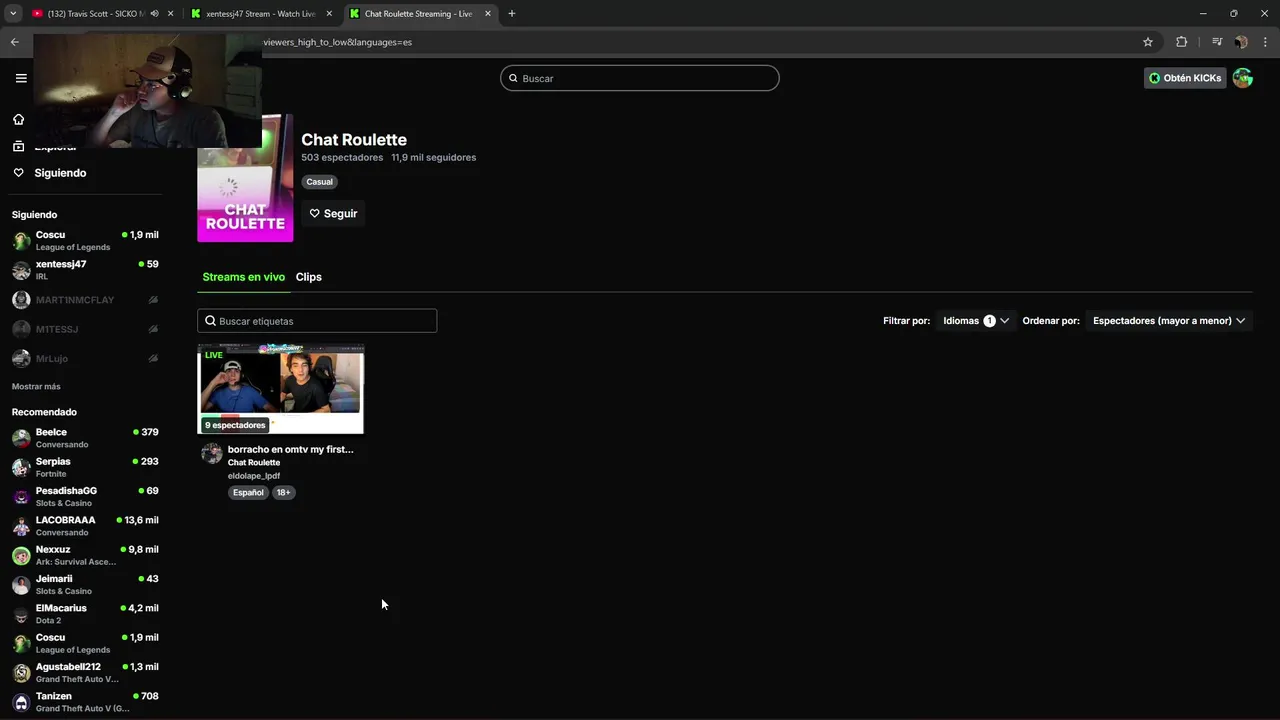
Task: Open recommended channel Tanizen
Action: pos(85,702)
